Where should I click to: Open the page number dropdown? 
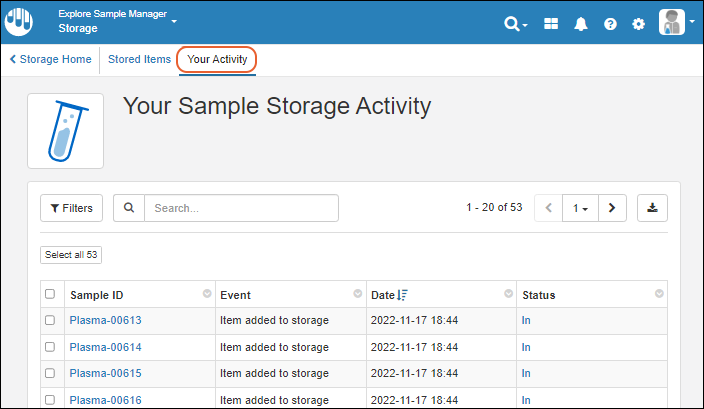pyautogui.click(x=579, y=208)
